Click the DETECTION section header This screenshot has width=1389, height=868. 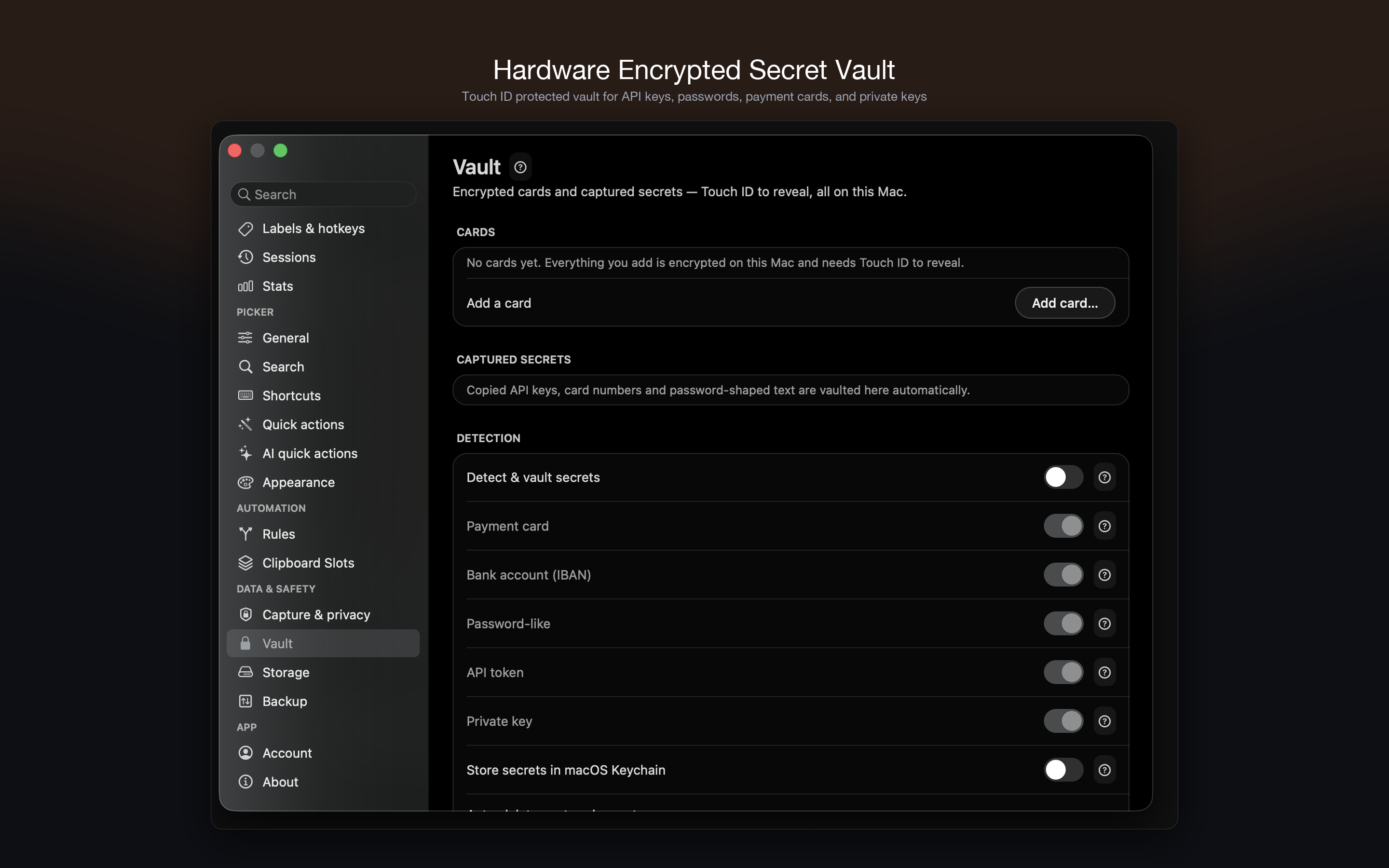pyautogui.click(x=489, y=438)
